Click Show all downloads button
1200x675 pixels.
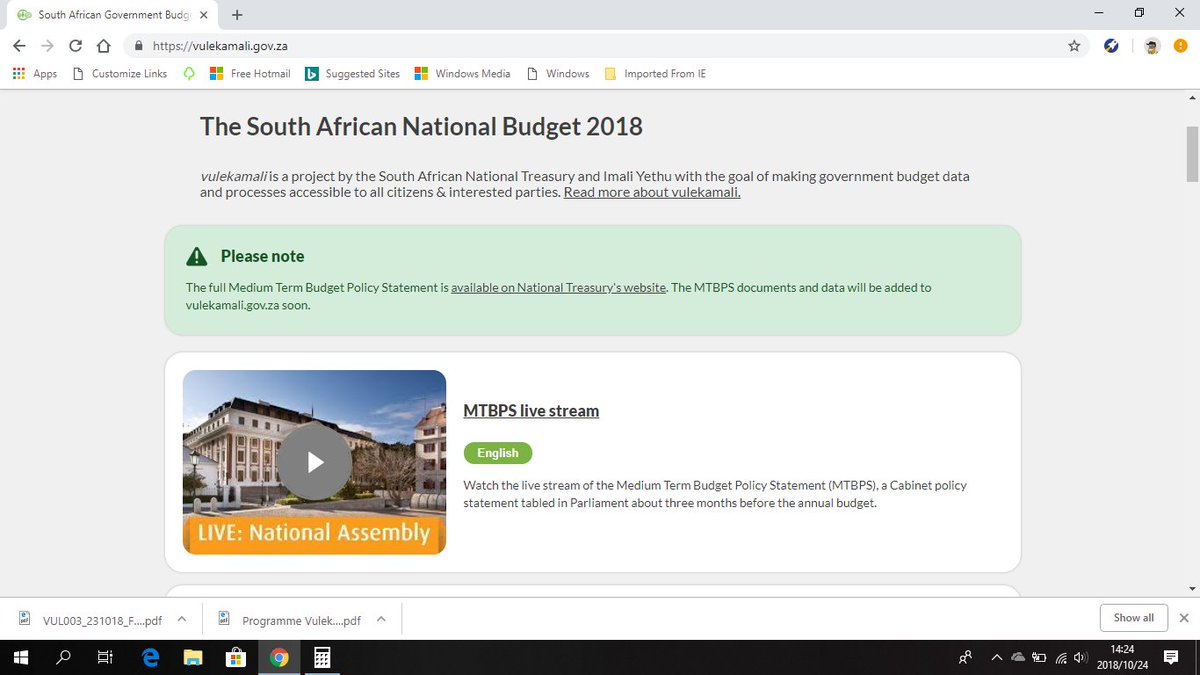pyautogui.click(x=1134, y=618)
